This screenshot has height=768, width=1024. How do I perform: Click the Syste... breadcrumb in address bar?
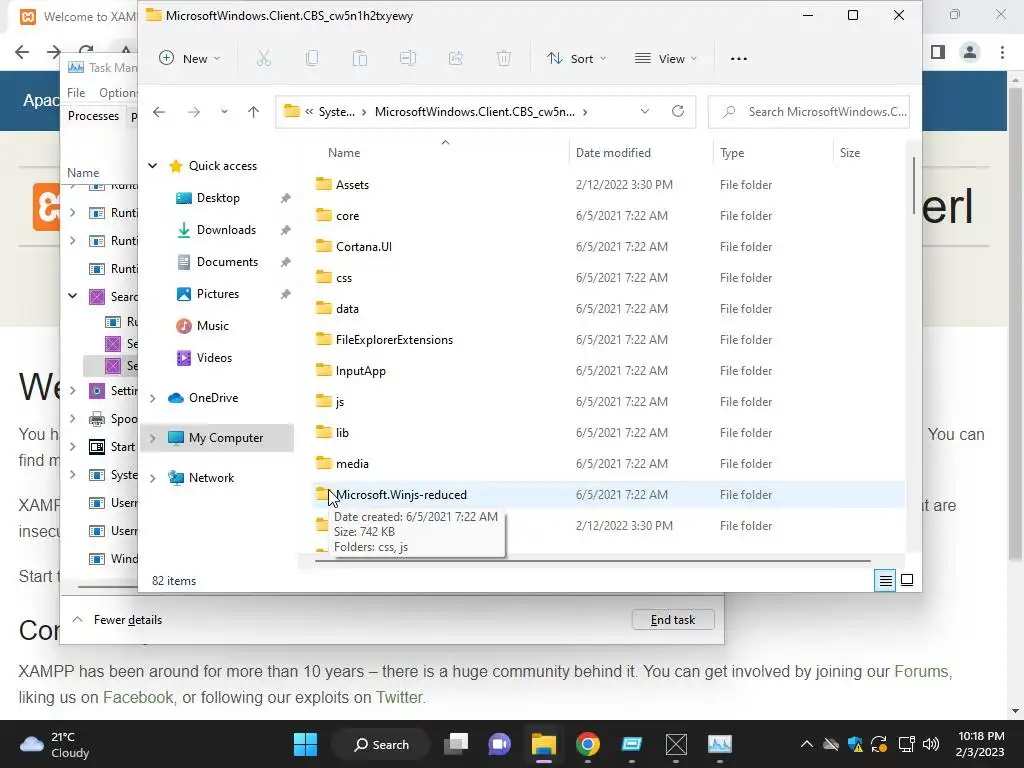point(337,112)
